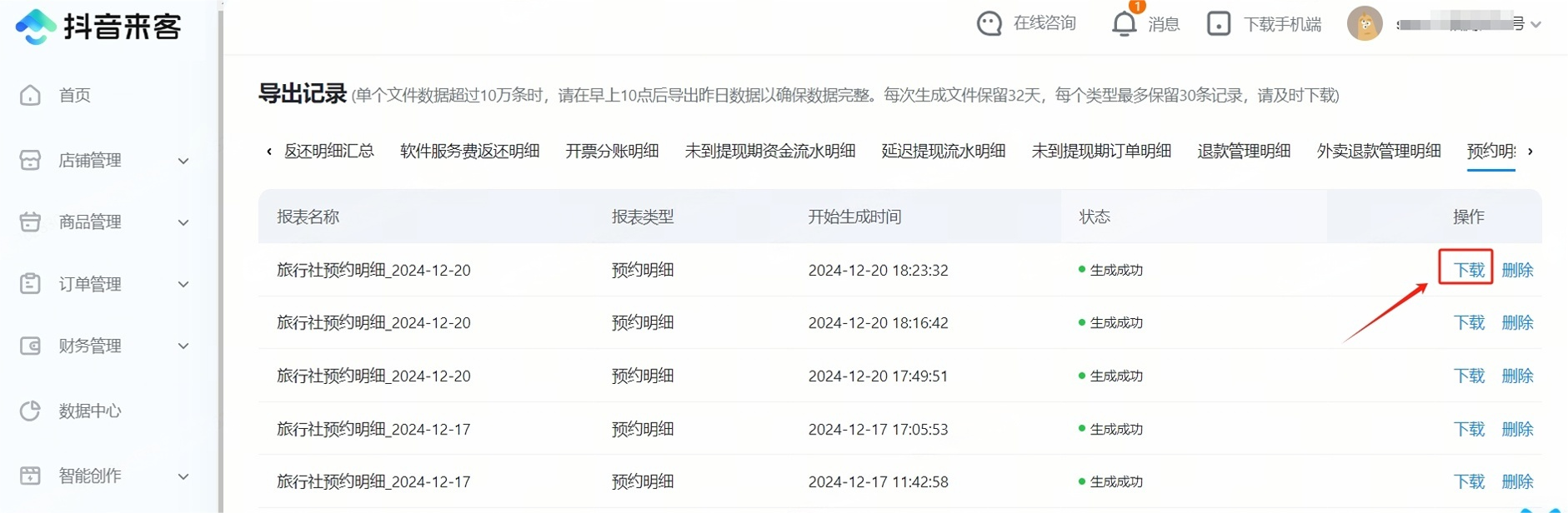Image resolution: width=1568 pixels, height=513 pixels.
Task: Switch to 软件服务费返还明细 tab
Action: click(469, 151)
